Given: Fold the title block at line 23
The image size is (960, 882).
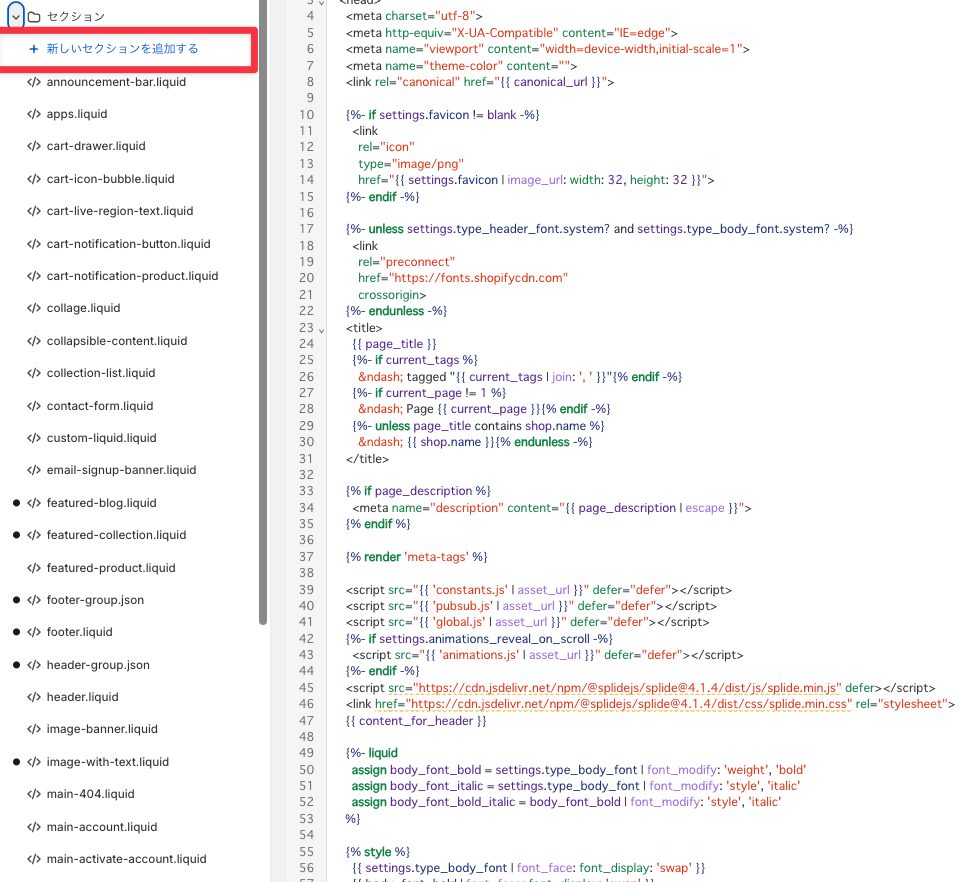Looking at the screenshot, I should pyautogui.click(x=321, y=331).
